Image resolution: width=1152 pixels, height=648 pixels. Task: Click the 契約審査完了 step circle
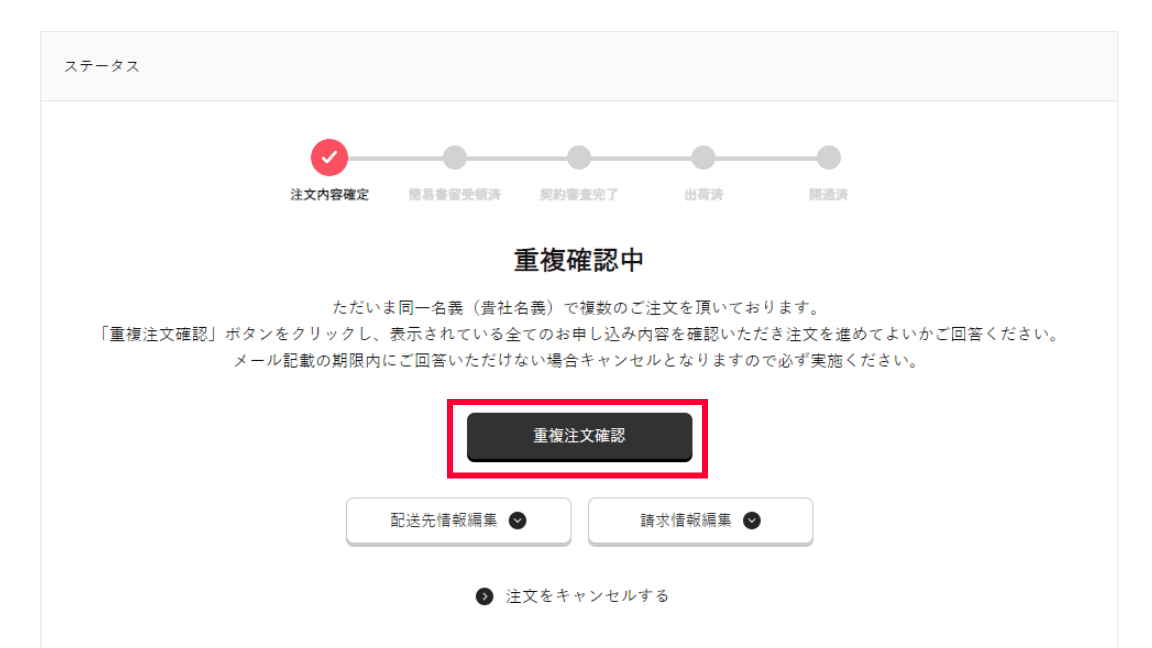(579, 157)
